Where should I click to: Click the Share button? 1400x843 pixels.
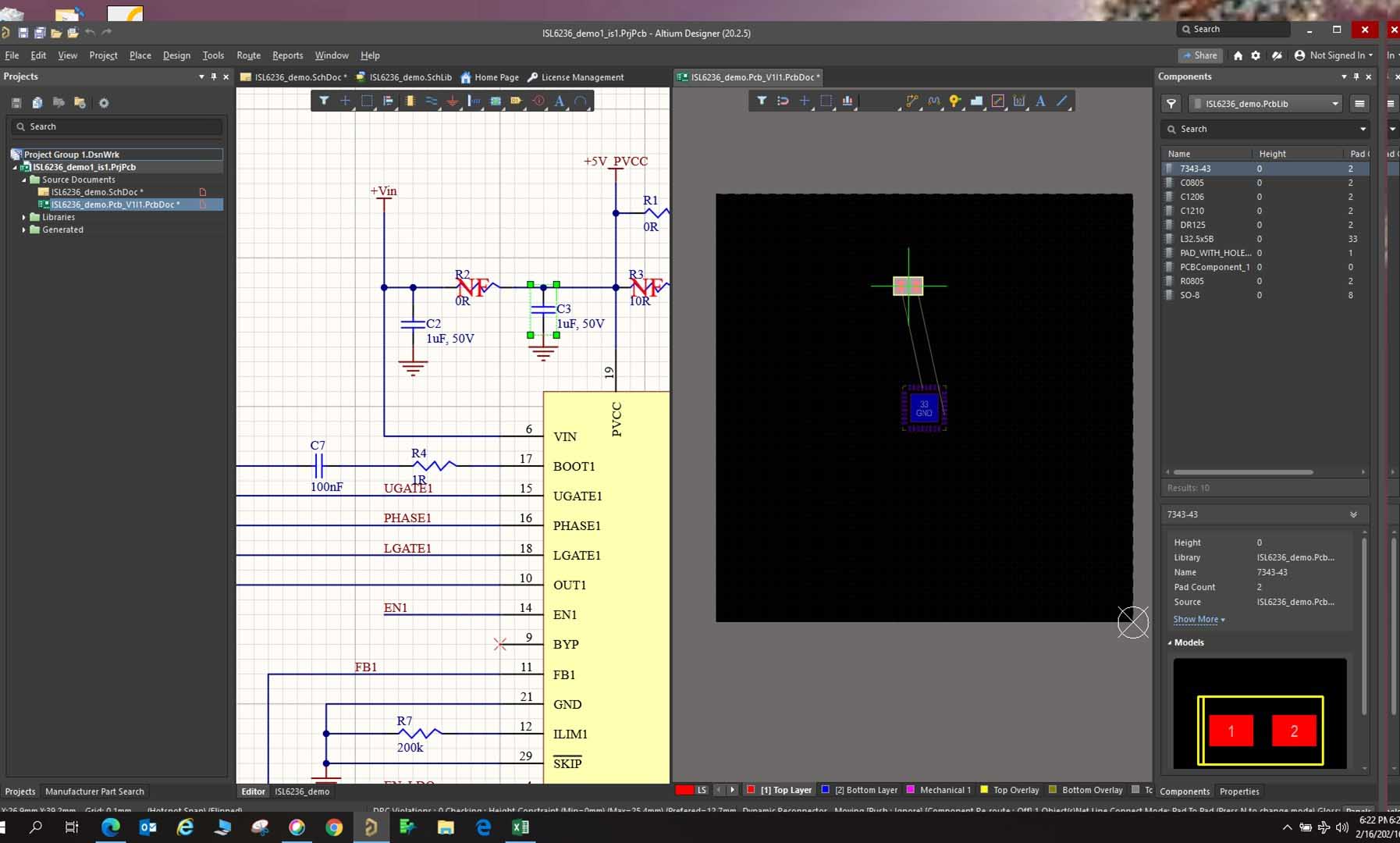(x=1200, y=55)
